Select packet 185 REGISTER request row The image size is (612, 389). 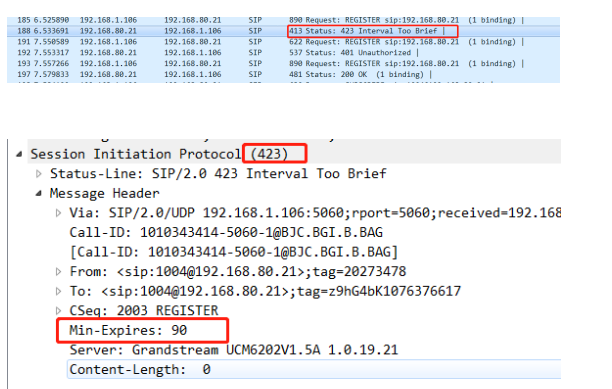(x=283, y=20)
